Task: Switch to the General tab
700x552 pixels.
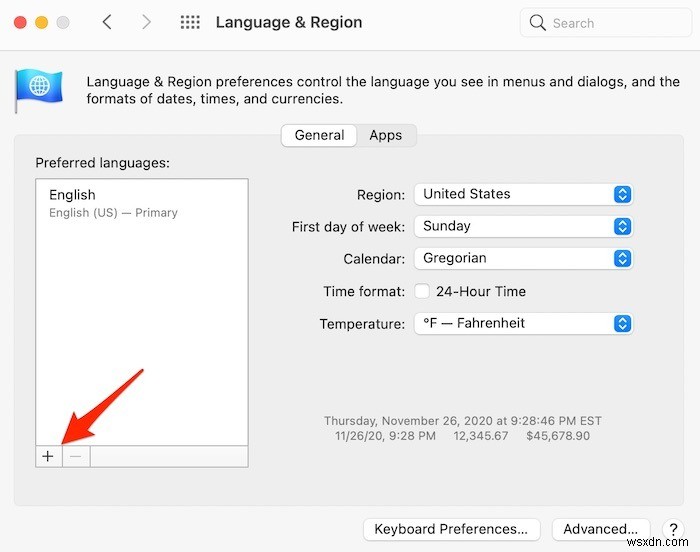Action: [x=319, y=135]
